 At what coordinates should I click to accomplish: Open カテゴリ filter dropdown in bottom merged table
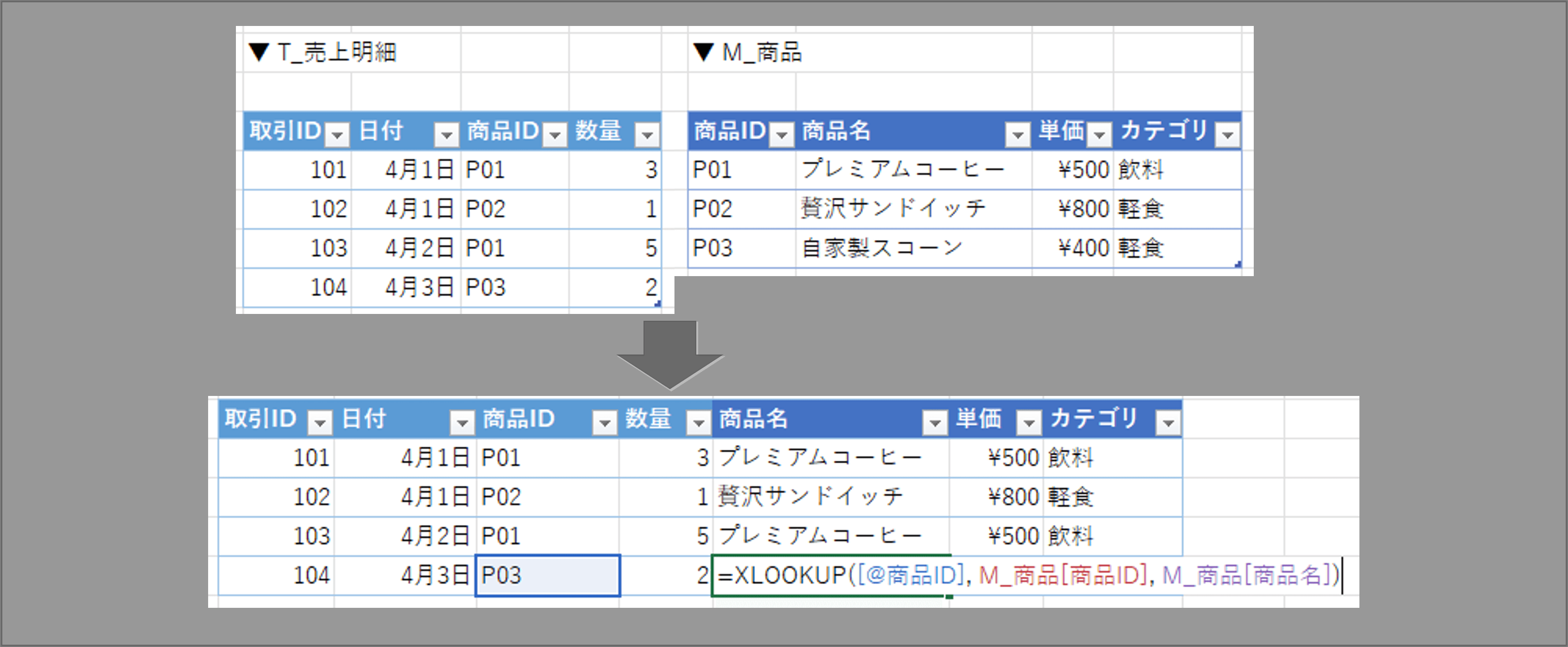point(1168,422)
